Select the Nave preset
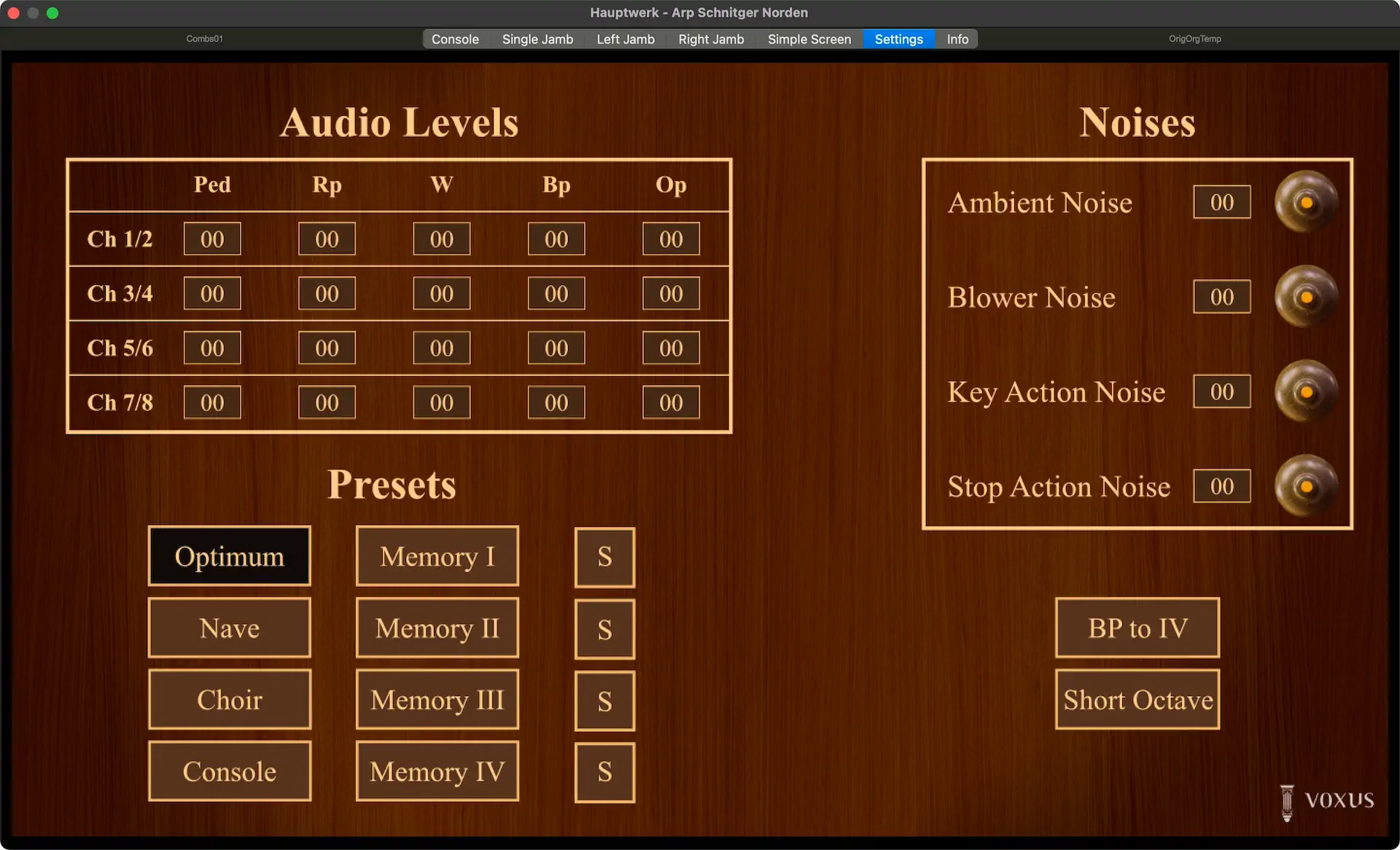 229,628
